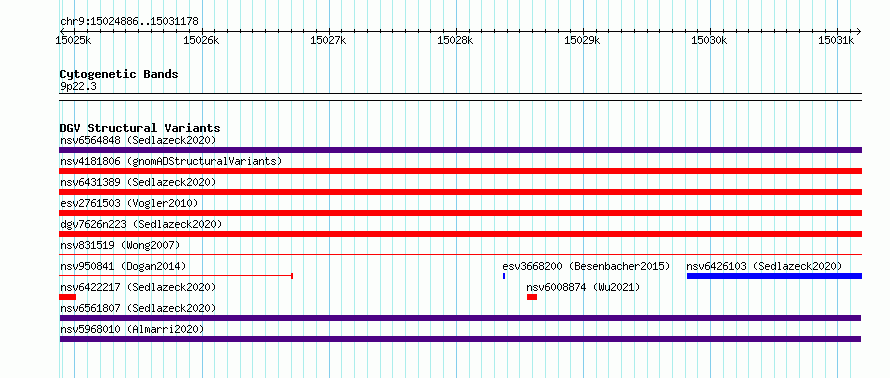Click the nsv6564848 (Sedlazeck2020) label

[138, 140]
